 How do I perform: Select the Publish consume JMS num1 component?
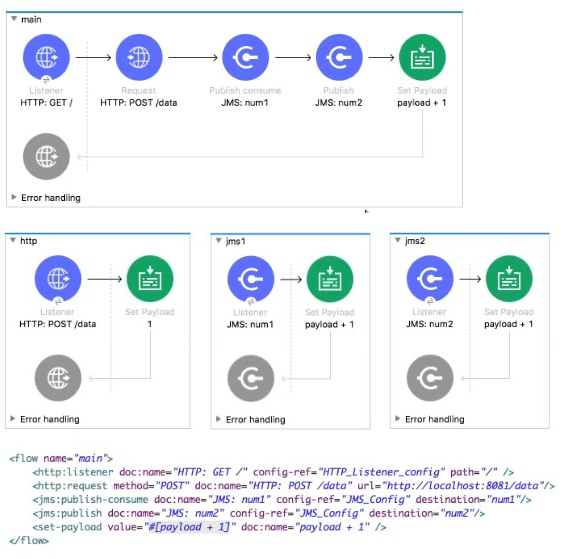245,57
